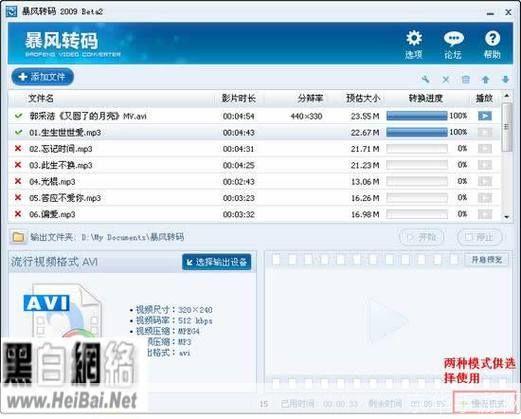Click the move down arrow toolbar icon
Viewport: 521px width, 419px height.
pyautogui.click(x=505, y=79)
